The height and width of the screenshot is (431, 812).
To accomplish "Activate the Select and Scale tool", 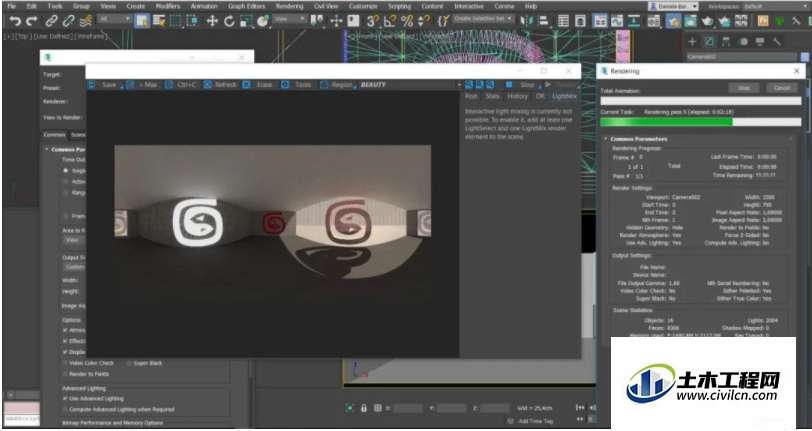I will click(246, 21).
